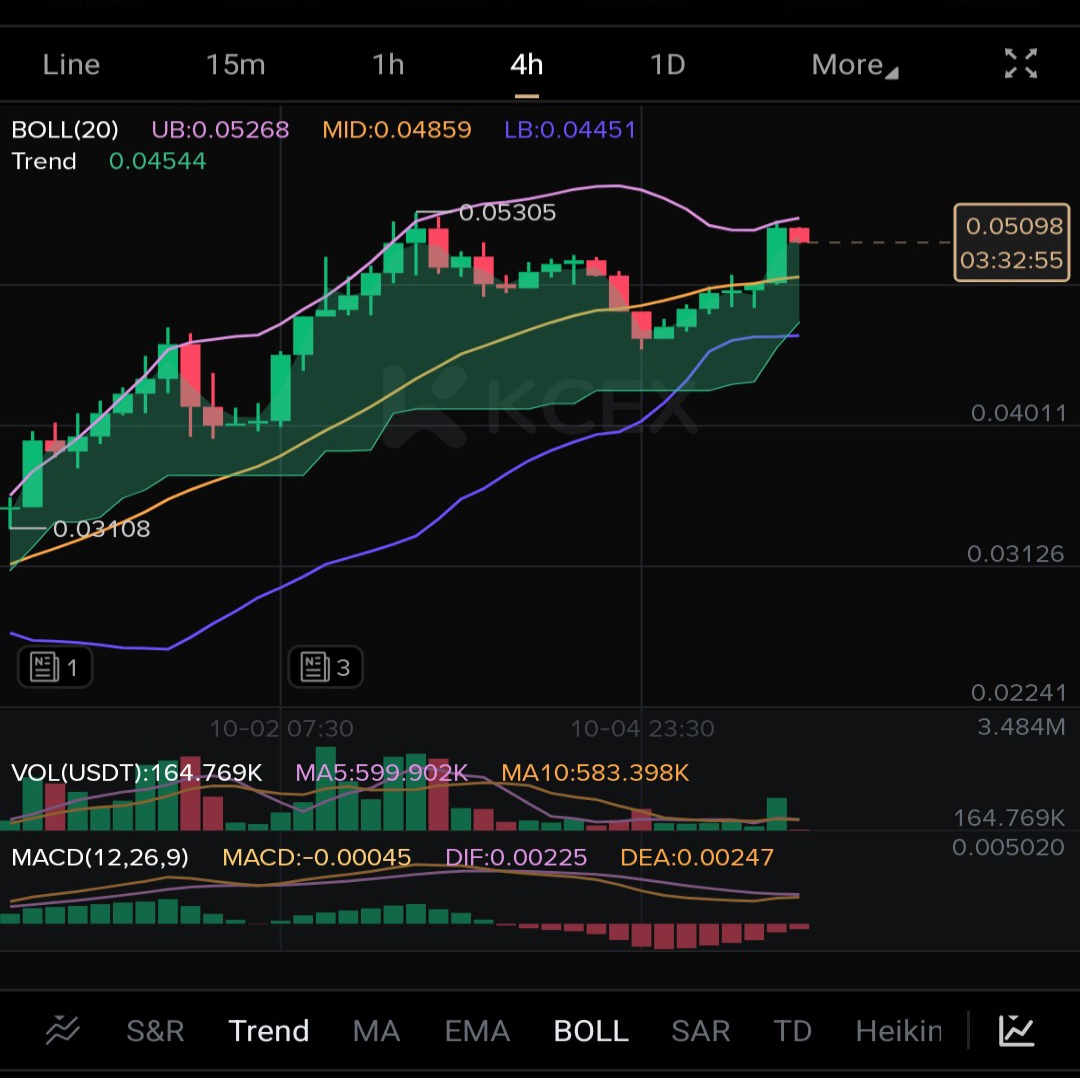
Task: Toggle the Trend indicator off
Action: point(269,1031)
